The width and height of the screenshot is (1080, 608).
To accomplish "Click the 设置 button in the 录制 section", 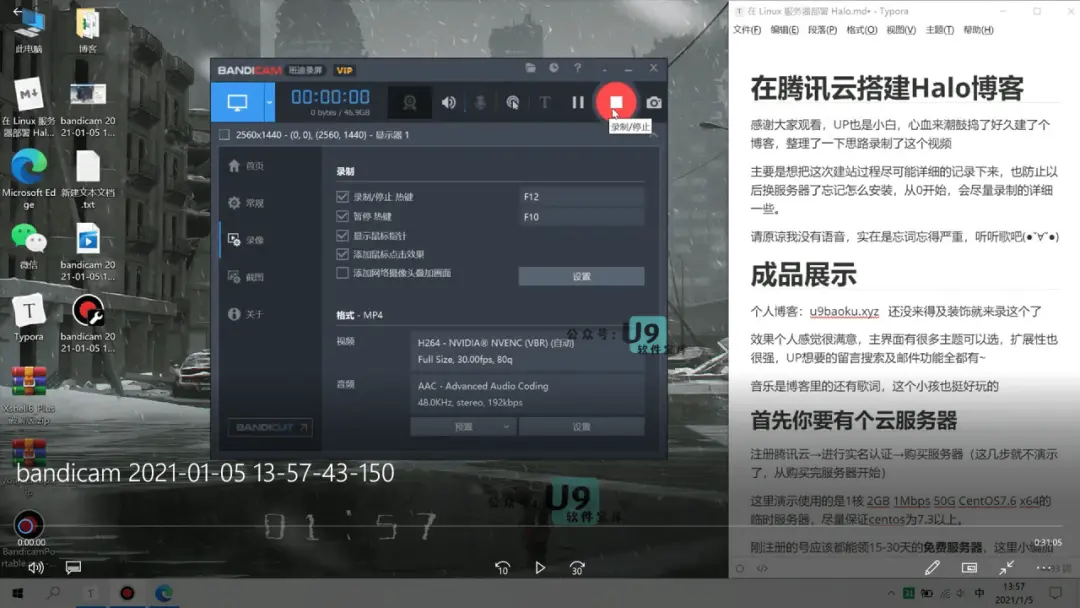I will click(x=581, y=276).
